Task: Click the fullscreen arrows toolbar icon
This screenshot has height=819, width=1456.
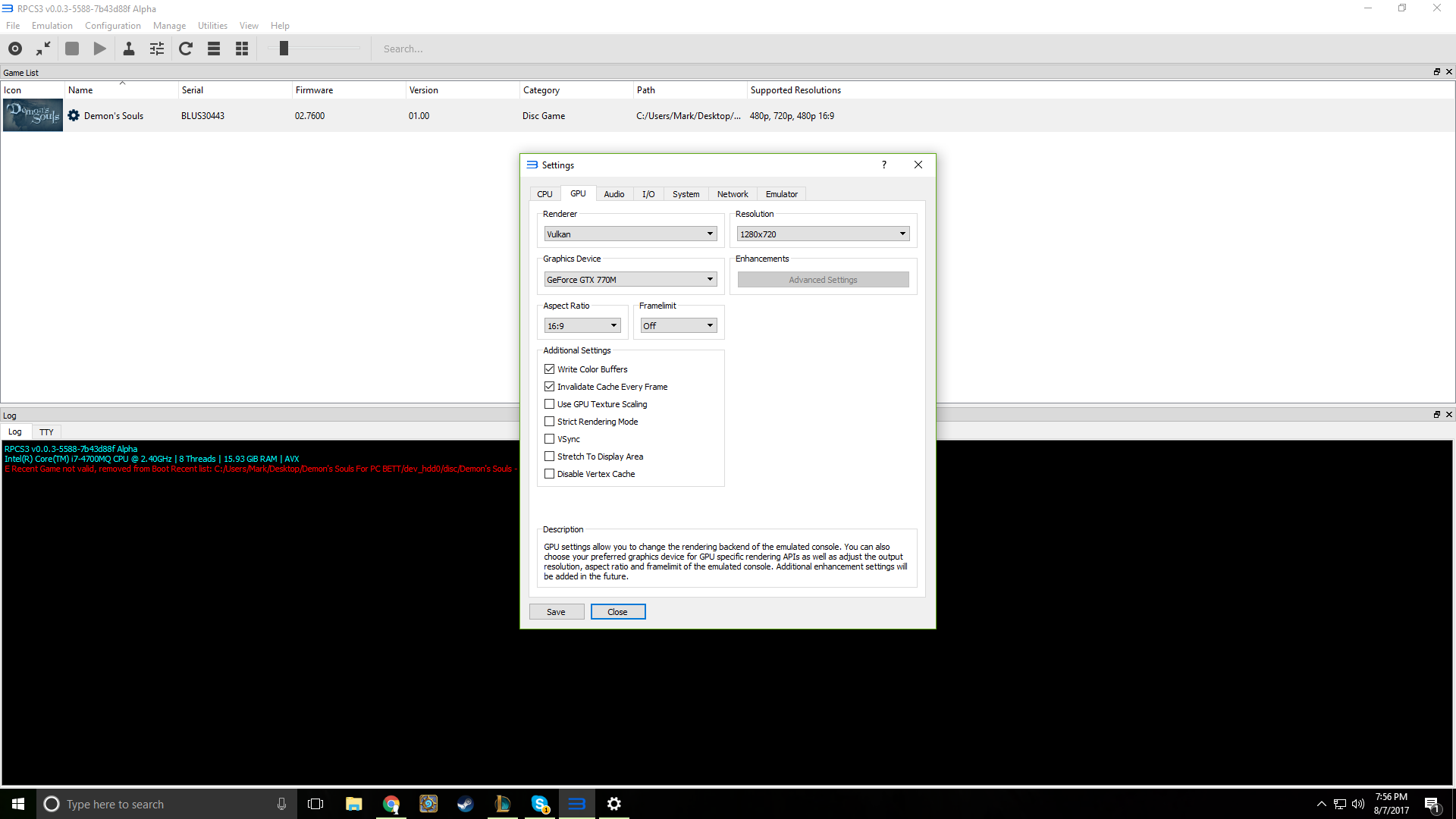Action: 43,49
